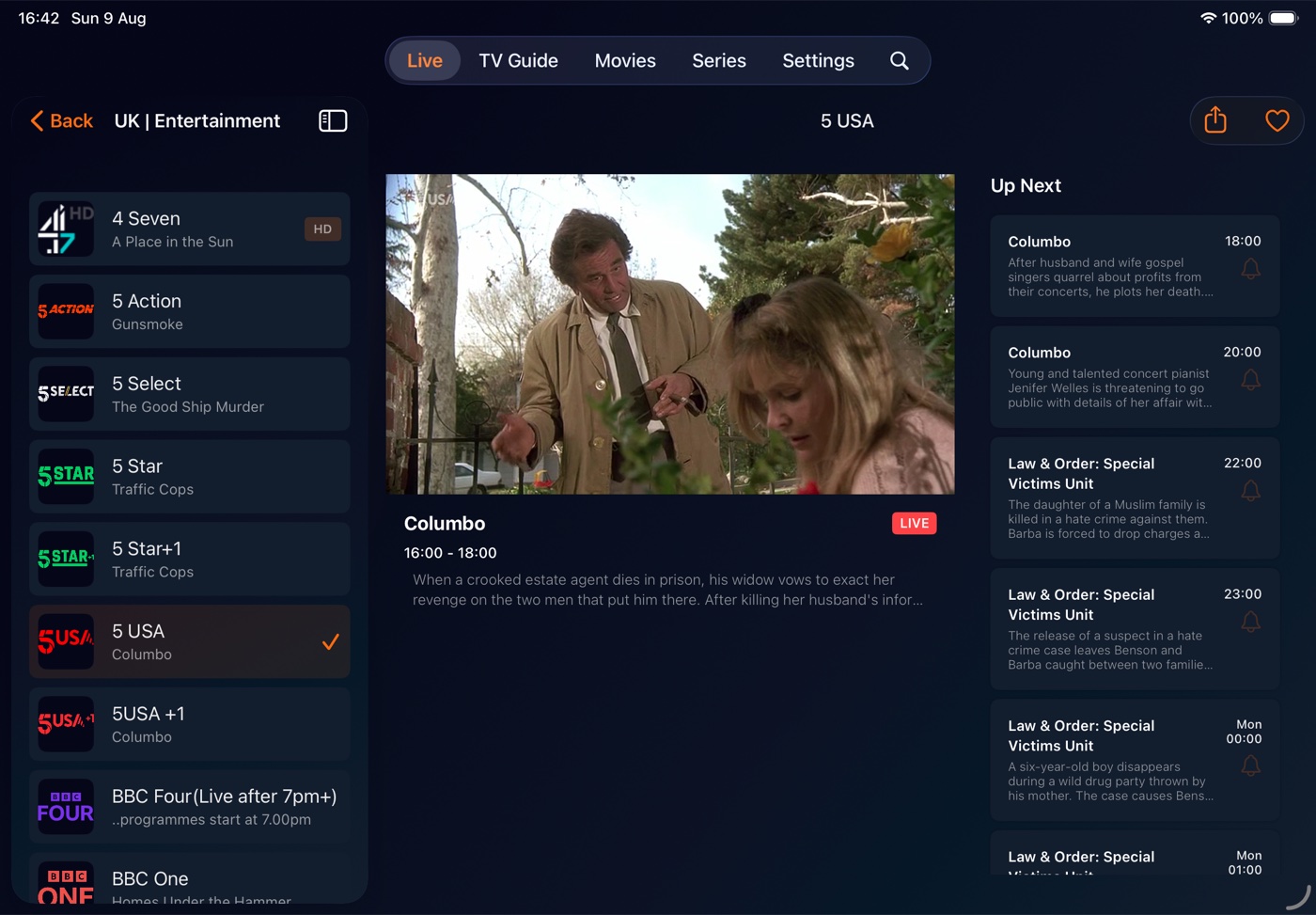1316x915 pixels.
Task: Click Traffic Cops under 5 Star+1
Action: (152, 572)
